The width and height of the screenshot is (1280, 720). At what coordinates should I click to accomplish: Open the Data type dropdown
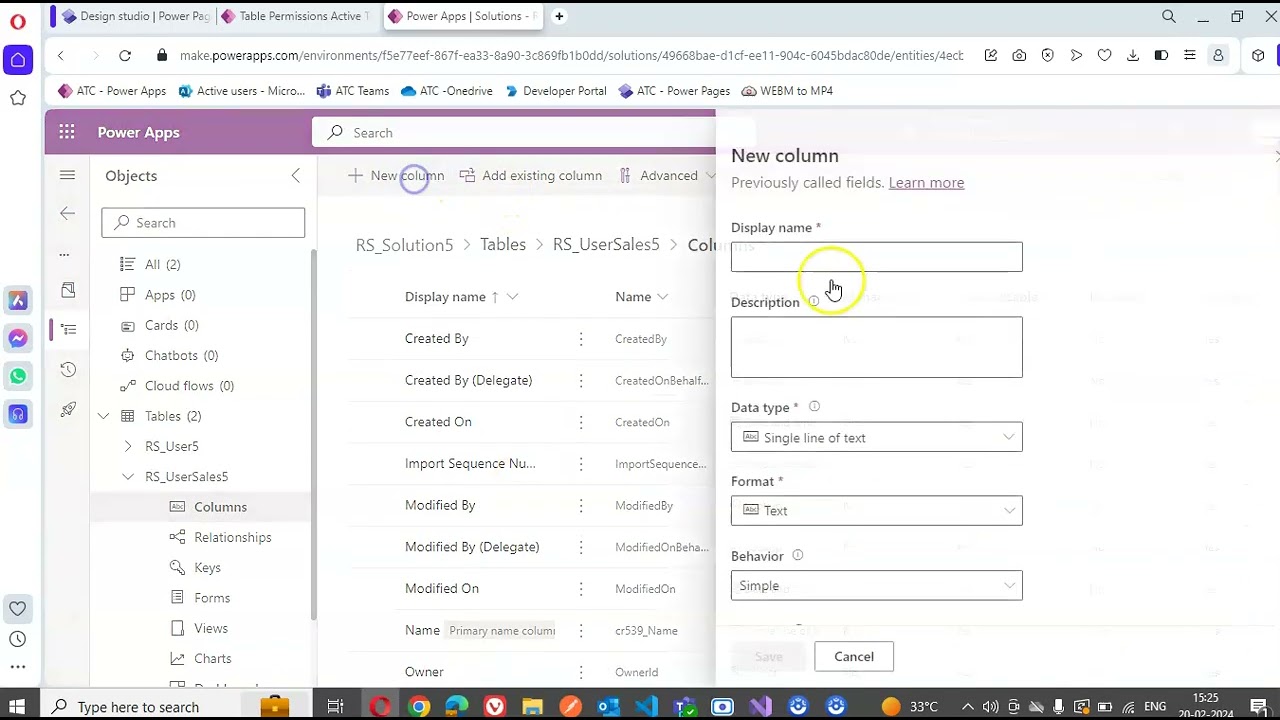(876, 437)
